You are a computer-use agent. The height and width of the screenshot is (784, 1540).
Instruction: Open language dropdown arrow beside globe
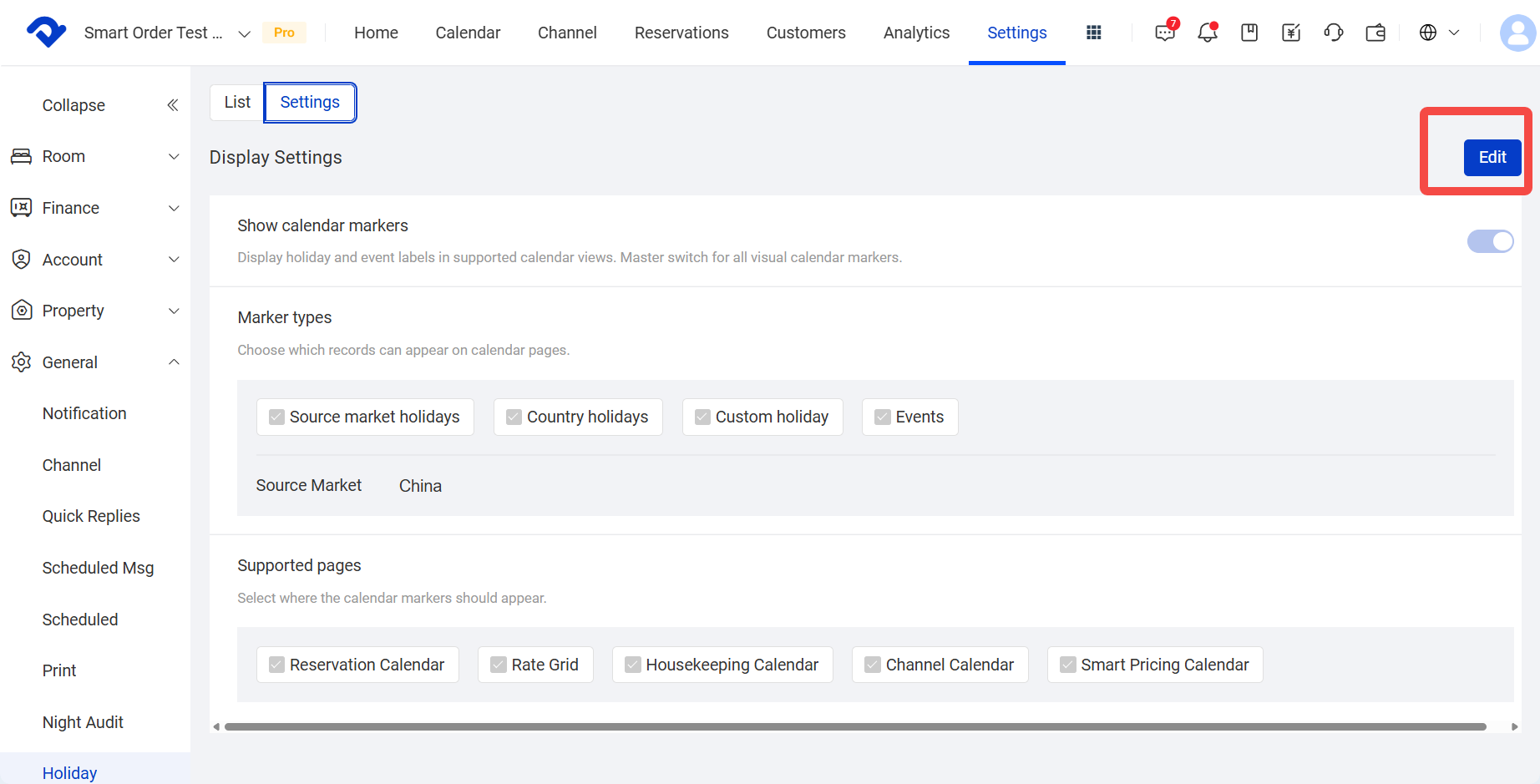pos(1453,33)
